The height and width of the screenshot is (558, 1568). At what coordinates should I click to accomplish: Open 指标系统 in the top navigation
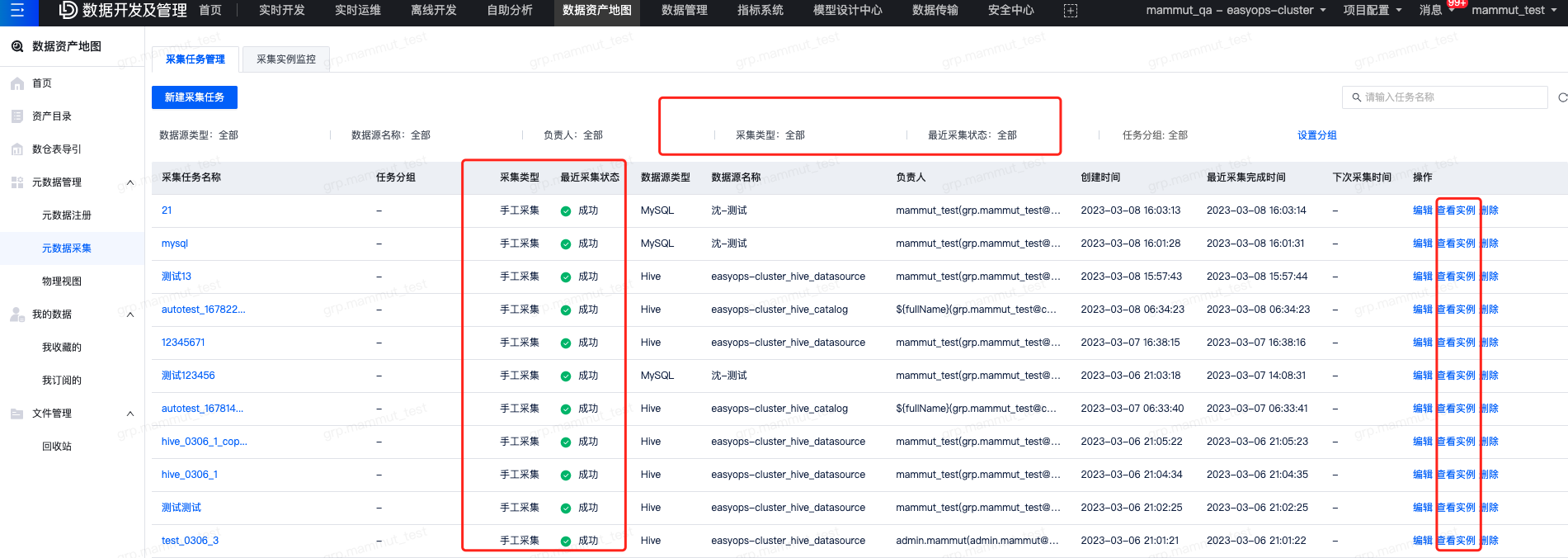coord(760,11)
